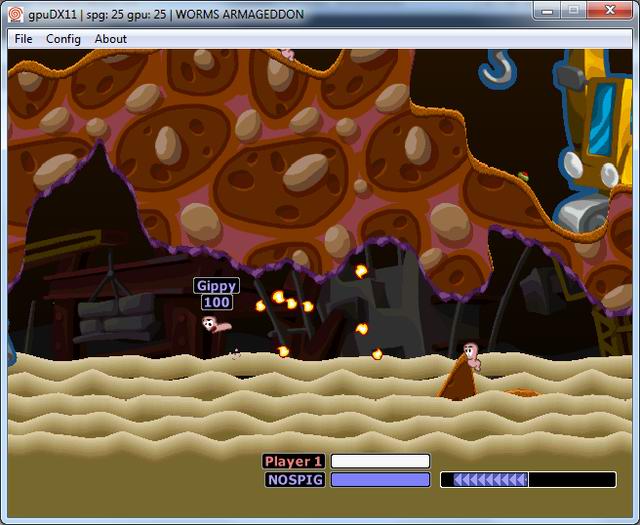Click the worm health value 100
This screenshot has width=640, height=525.
pos(217,303)
